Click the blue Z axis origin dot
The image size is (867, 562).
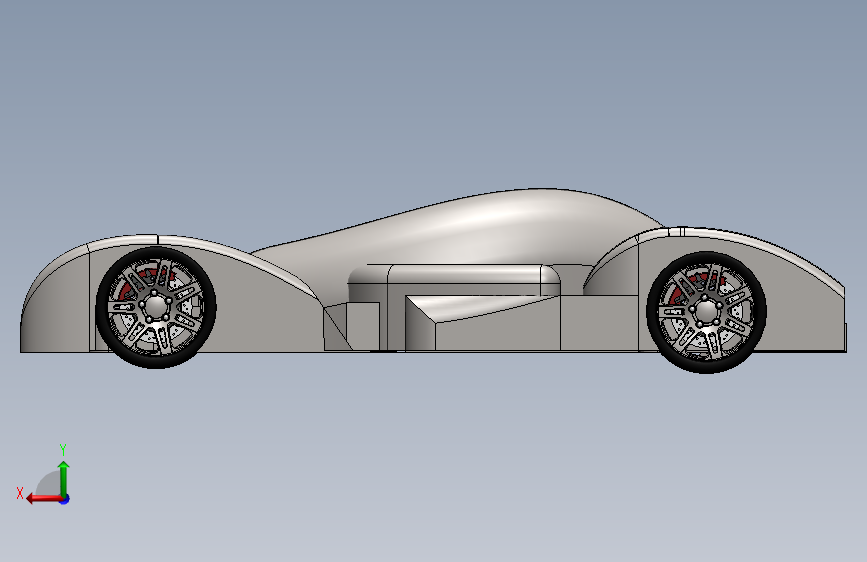tap(65, 499)
